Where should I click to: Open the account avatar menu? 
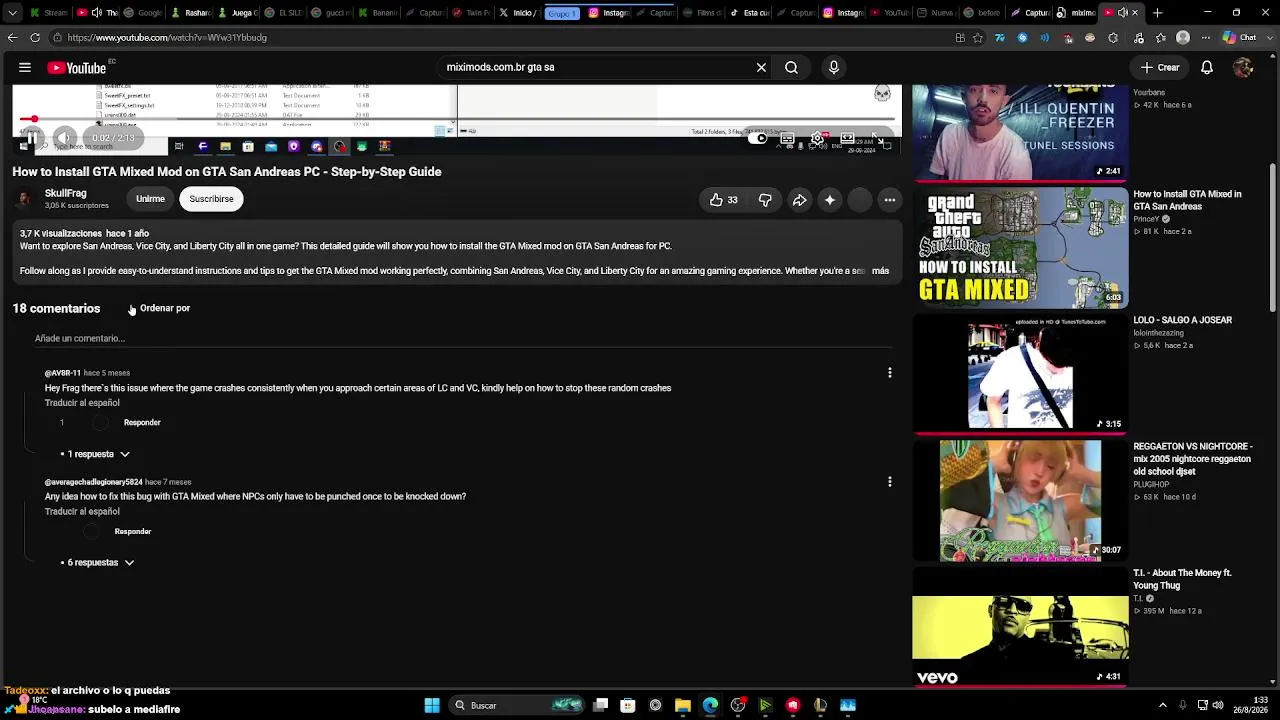[x=1243, y=67]
